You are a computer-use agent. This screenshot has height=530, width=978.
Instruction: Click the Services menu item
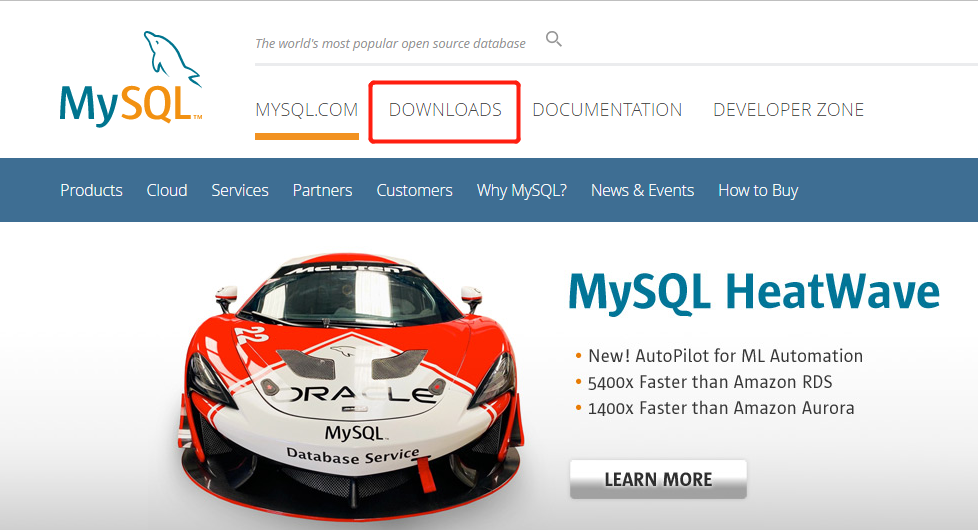coord(240,190)
